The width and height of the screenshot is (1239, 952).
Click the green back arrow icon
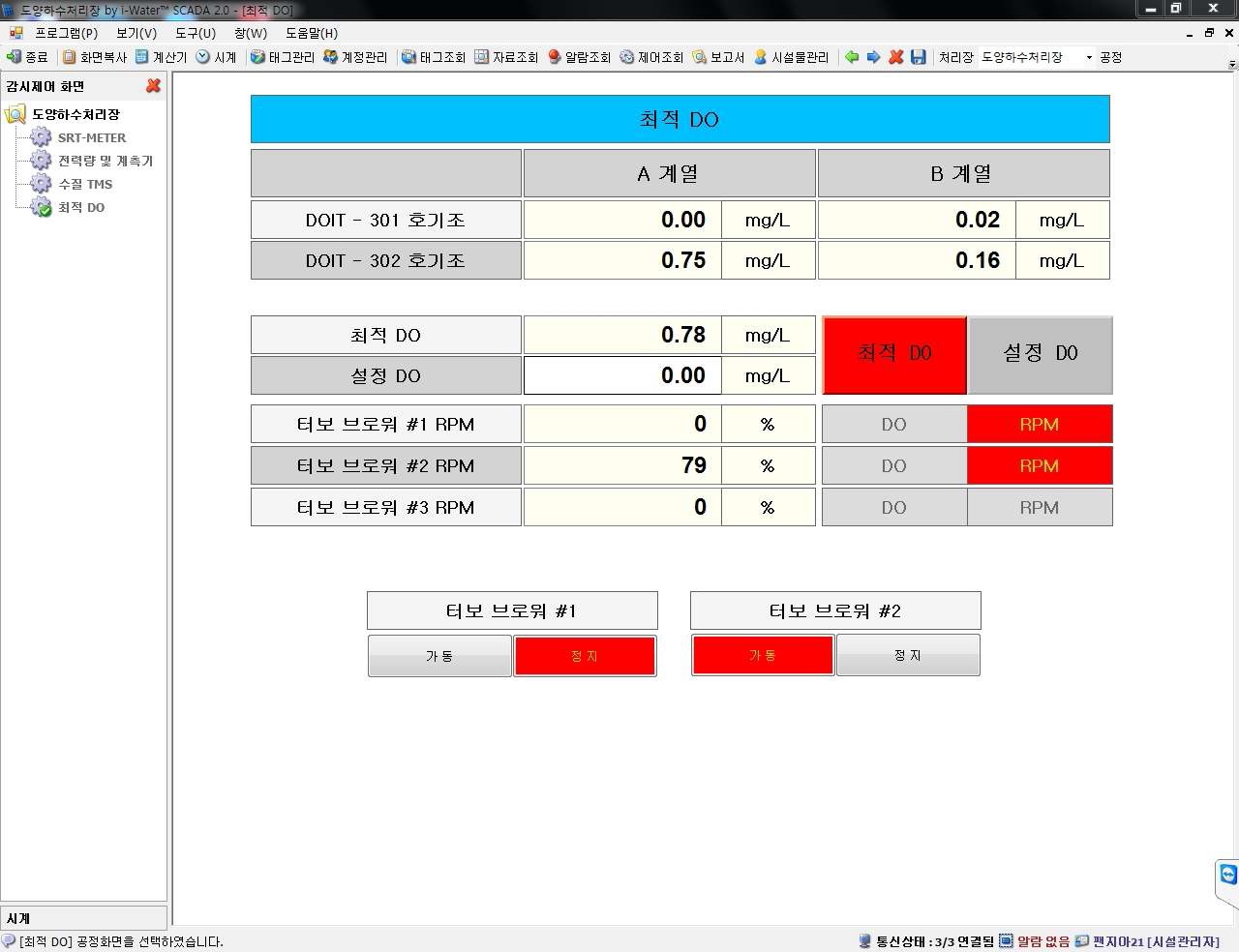852,57
